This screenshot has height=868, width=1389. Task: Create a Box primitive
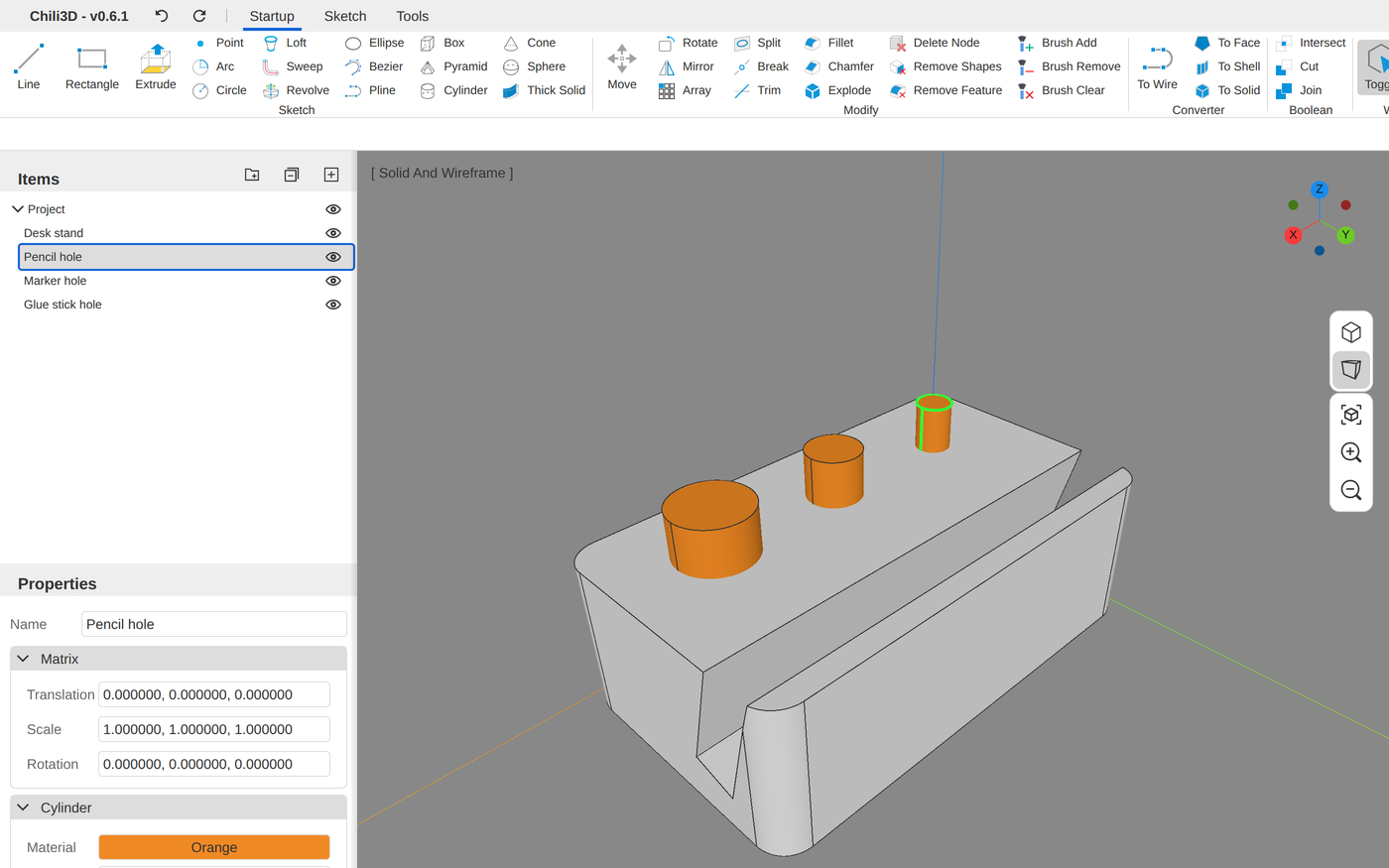click(x=442, y=43)
